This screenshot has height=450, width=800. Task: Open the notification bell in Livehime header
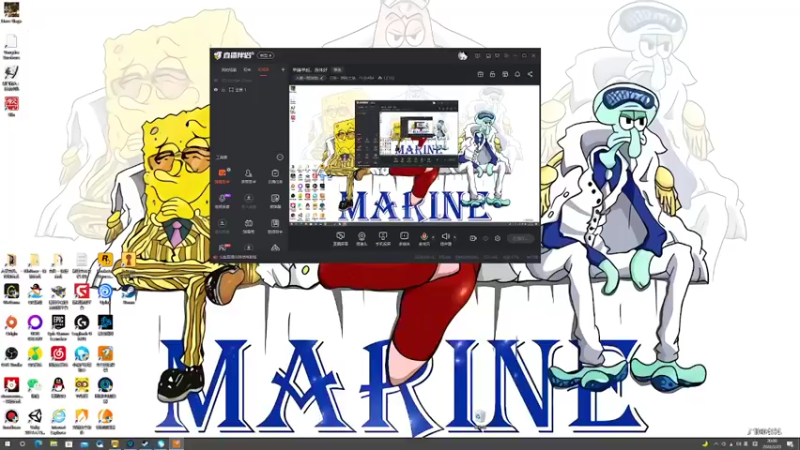click(517, 74)
